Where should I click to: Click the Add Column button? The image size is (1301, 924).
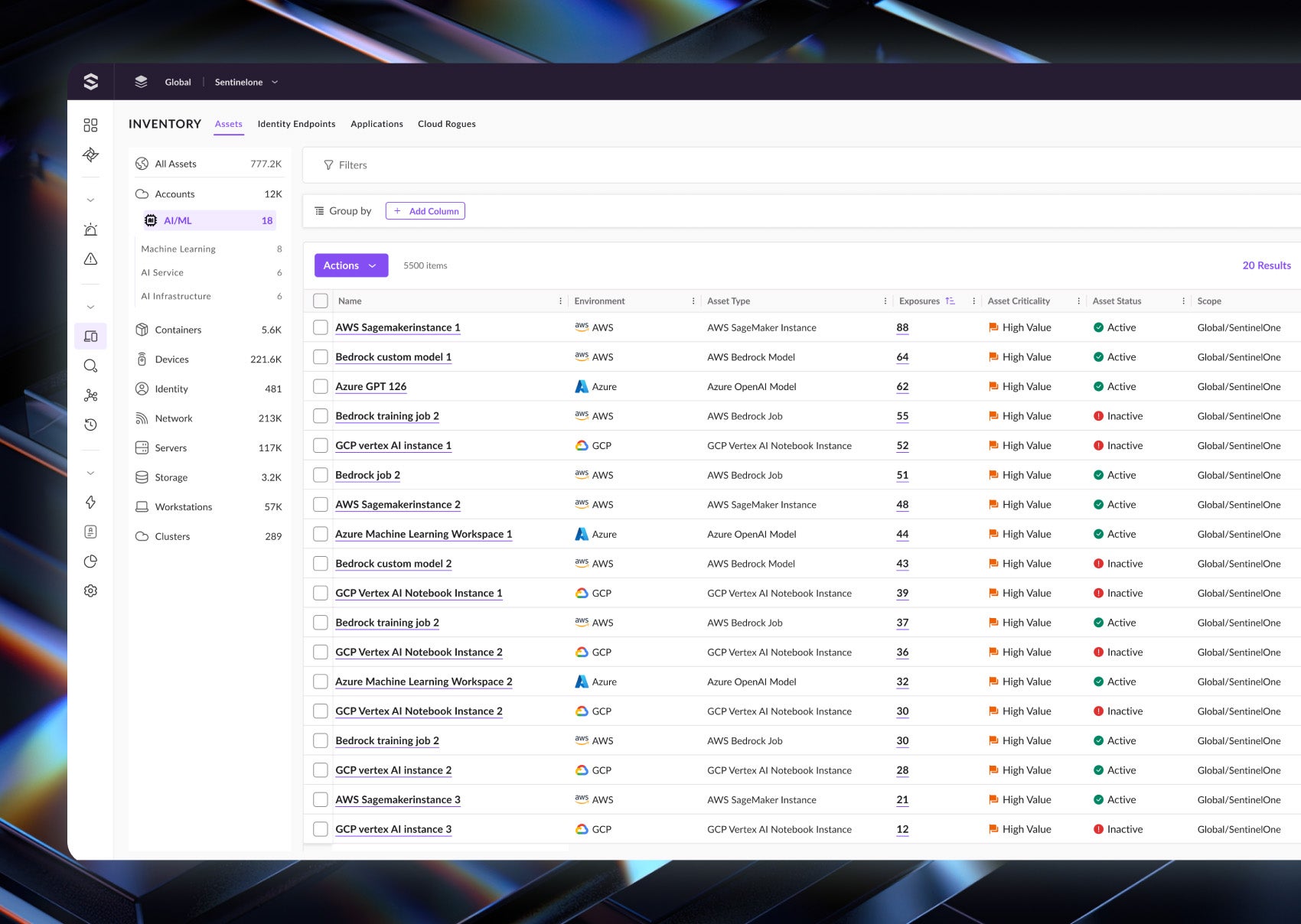point(426,211)
